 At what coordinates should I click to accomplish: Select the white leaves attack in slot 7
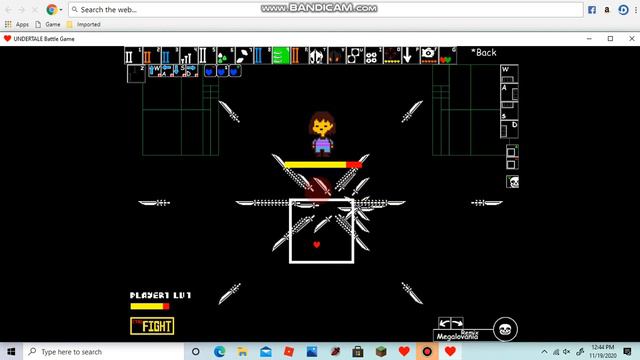click(244, 55)
